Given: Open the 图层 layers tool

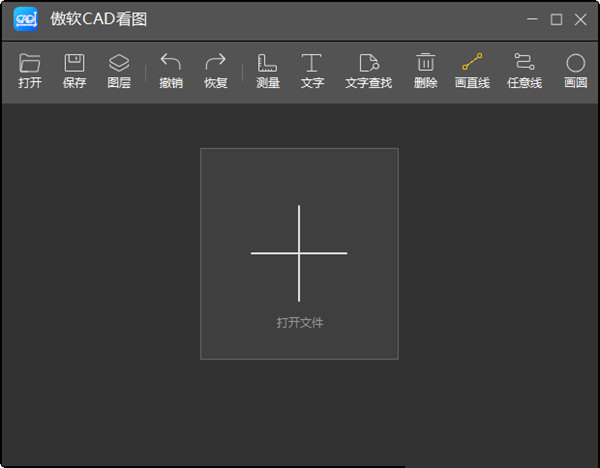Looking at the screenshot, I should [x=119, y=65].
